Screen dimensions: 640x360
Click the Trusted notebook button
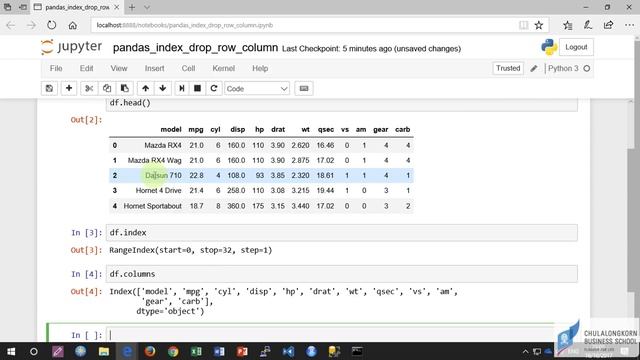(x=508, y=68)
